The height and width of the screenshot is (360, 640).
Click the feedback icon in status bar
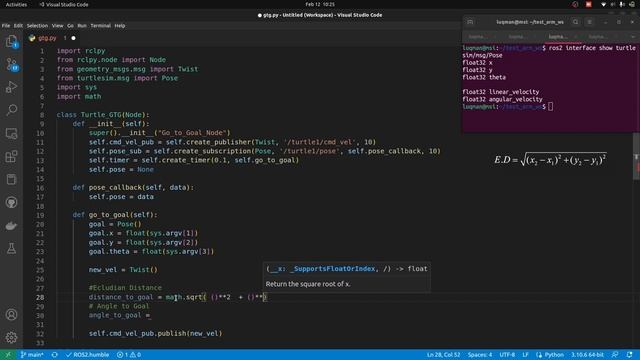click(x=615, y=355)
